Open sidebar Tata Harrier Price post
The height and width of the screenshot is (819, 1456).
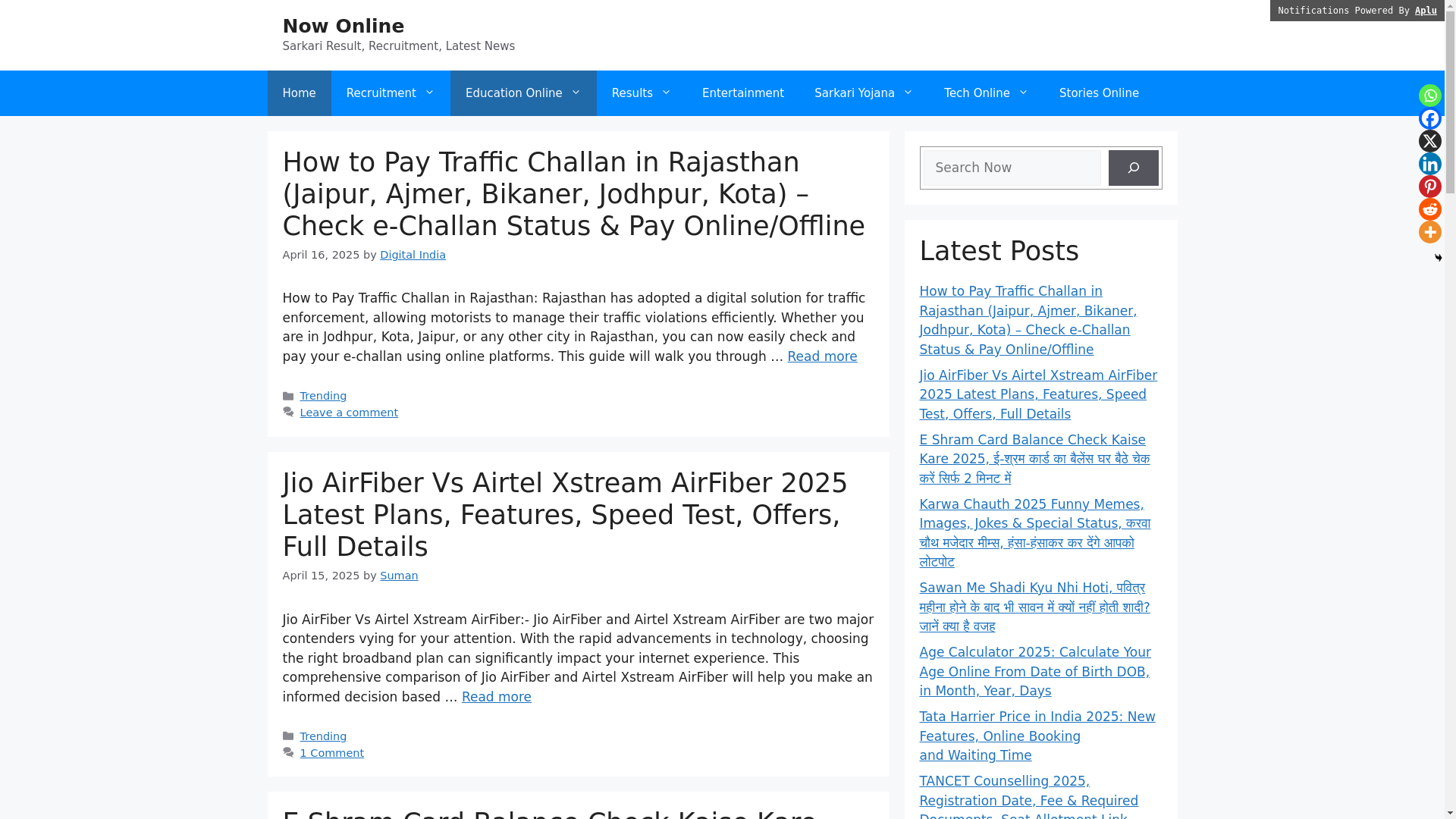[x=1037, y=736]
